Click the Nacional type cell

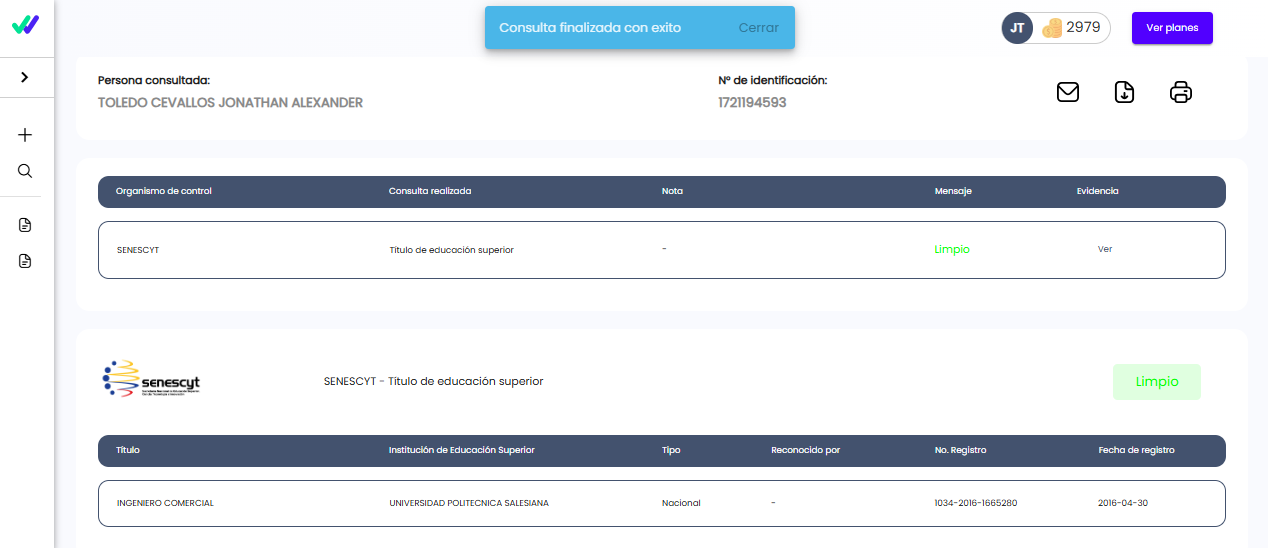coord(681,503)
